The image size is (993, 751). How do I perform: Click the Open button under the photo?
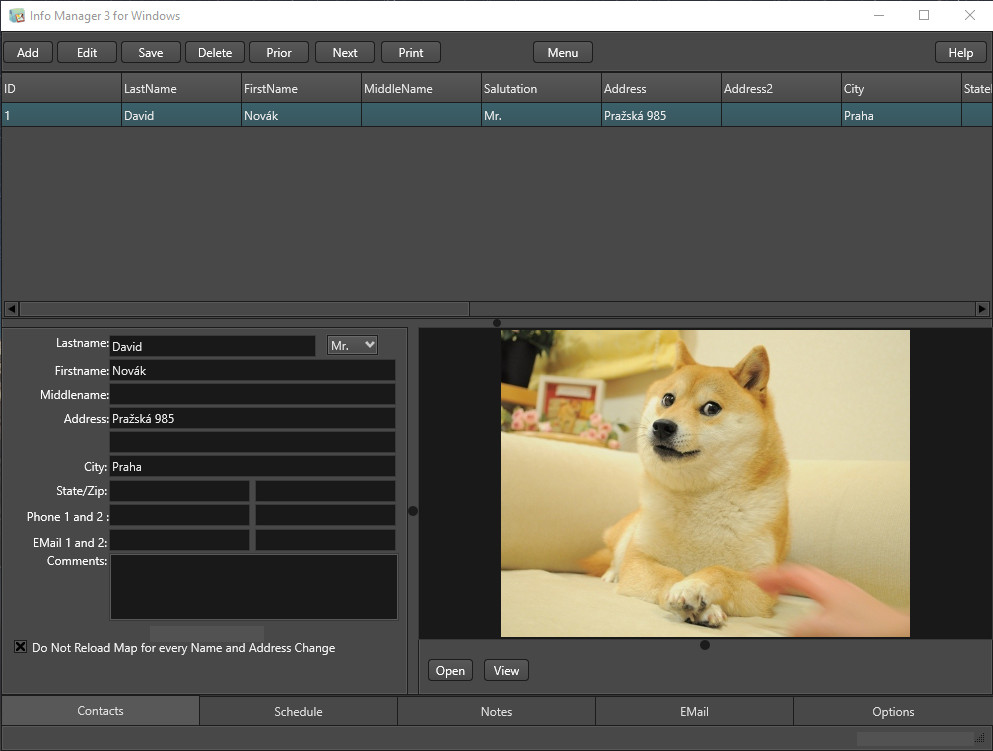[450, 671]
